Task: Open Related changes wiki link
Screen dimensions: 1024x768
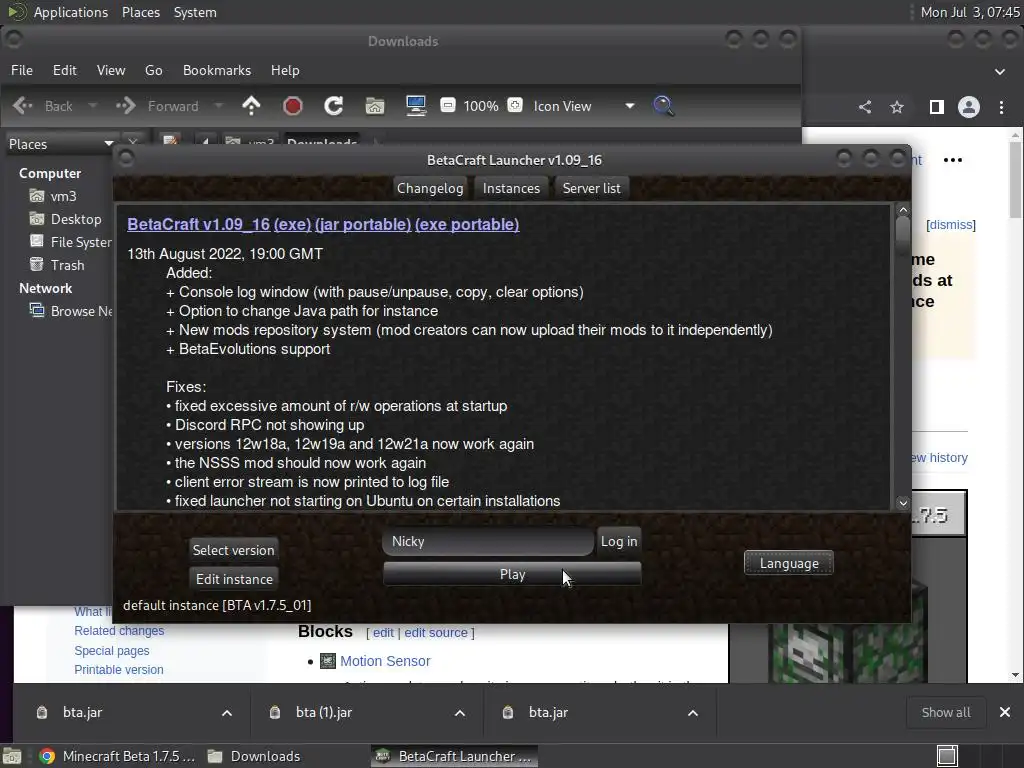Action: click(119, 631)
